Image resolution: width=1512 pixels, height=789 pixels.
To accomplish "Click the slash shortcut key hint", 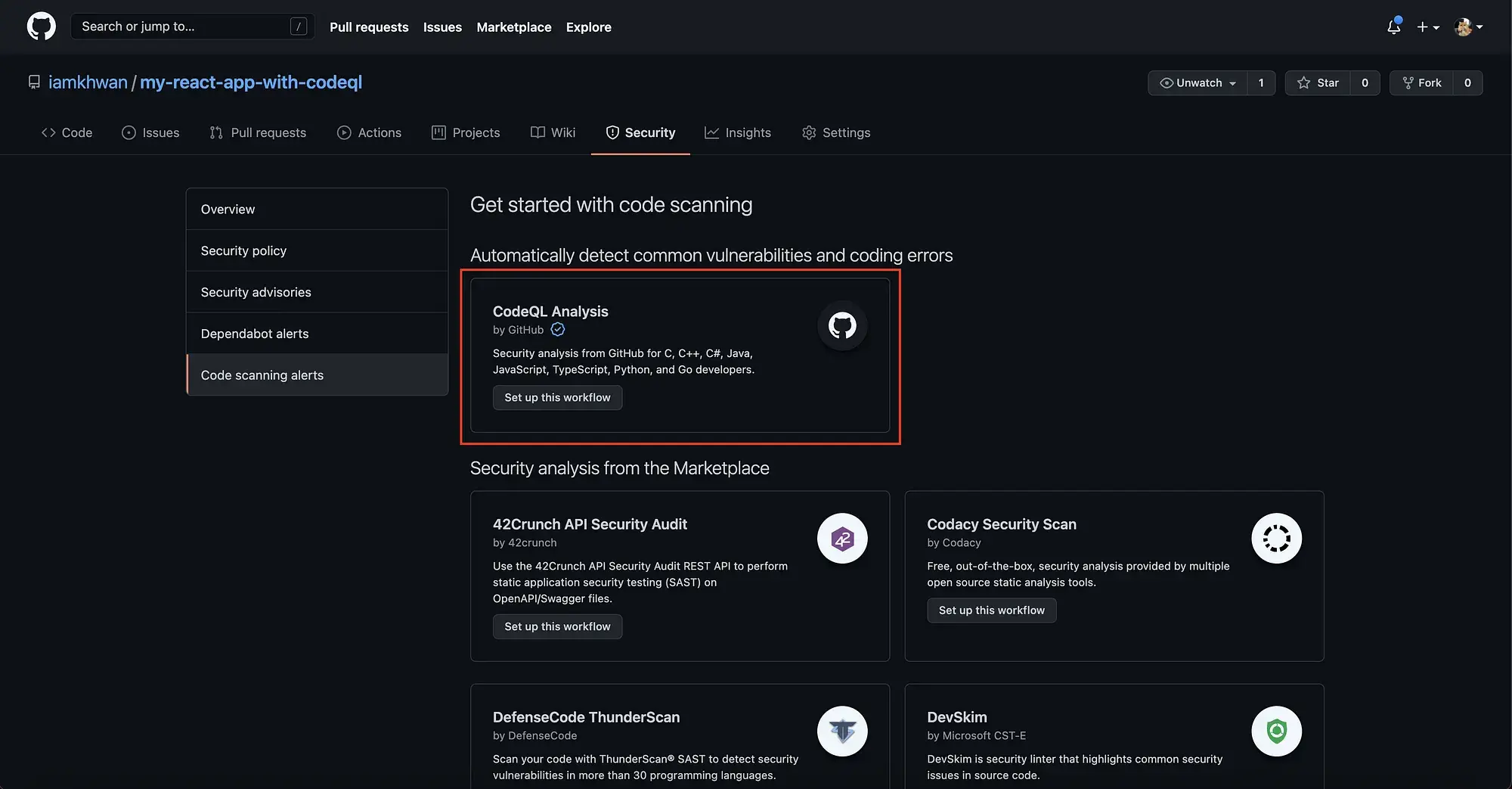I will click(x=299, y=26).
